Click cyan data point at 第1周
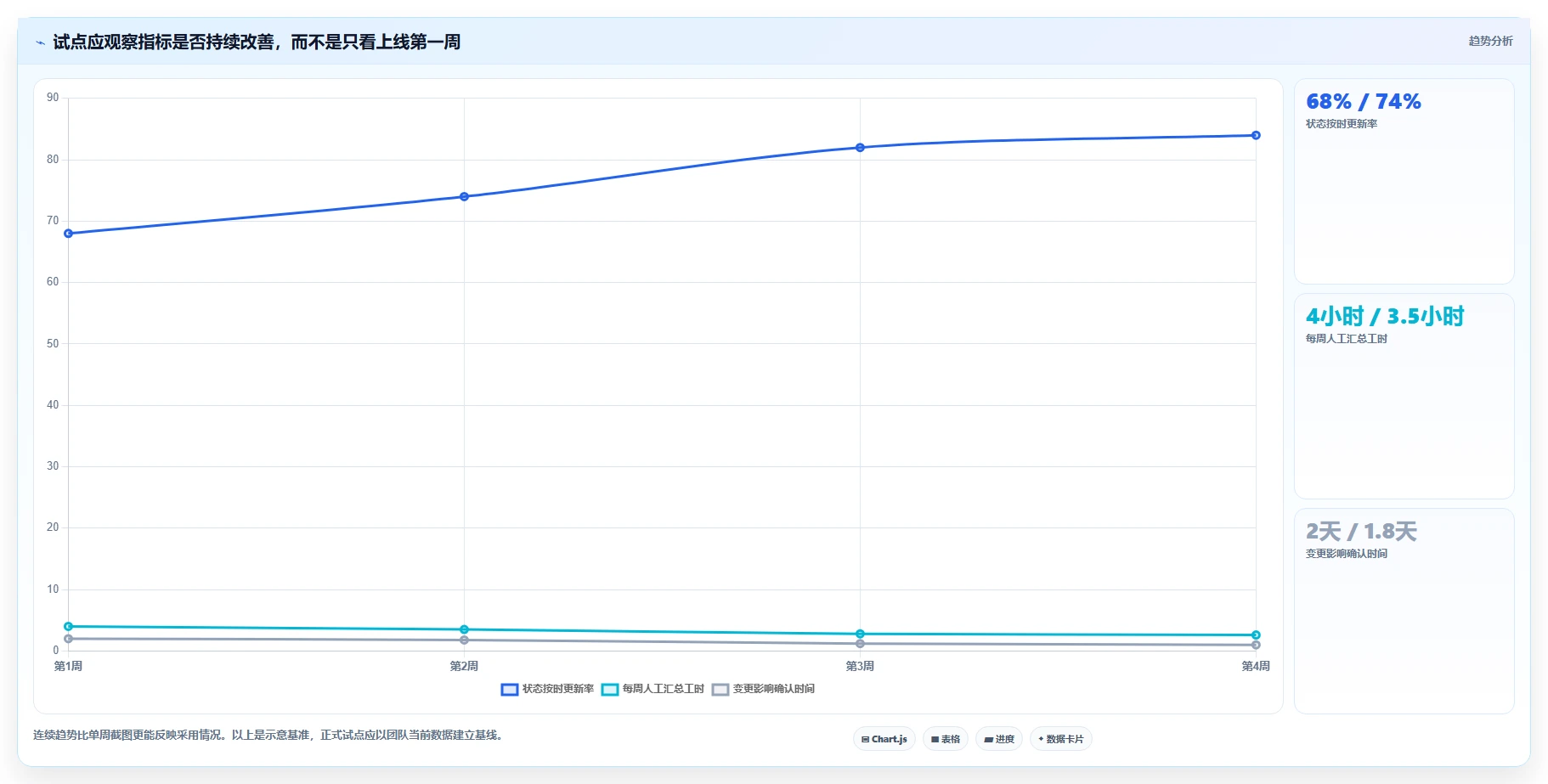Viewport: 1548px width, 784px height. (68, 626)
